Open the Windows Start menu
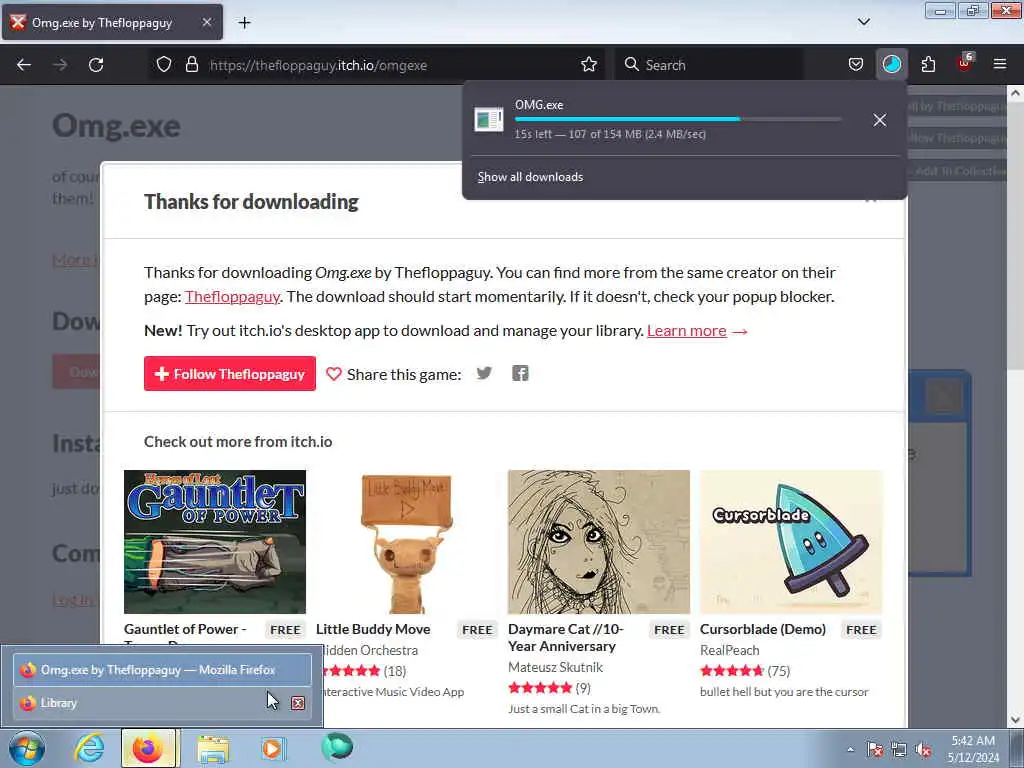1024x768 pixels. [27, 748]
